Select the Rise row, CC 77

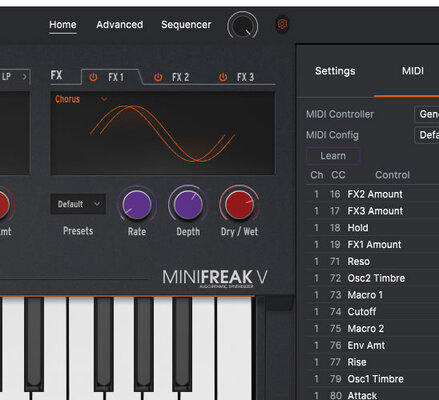tap(372, 362)
